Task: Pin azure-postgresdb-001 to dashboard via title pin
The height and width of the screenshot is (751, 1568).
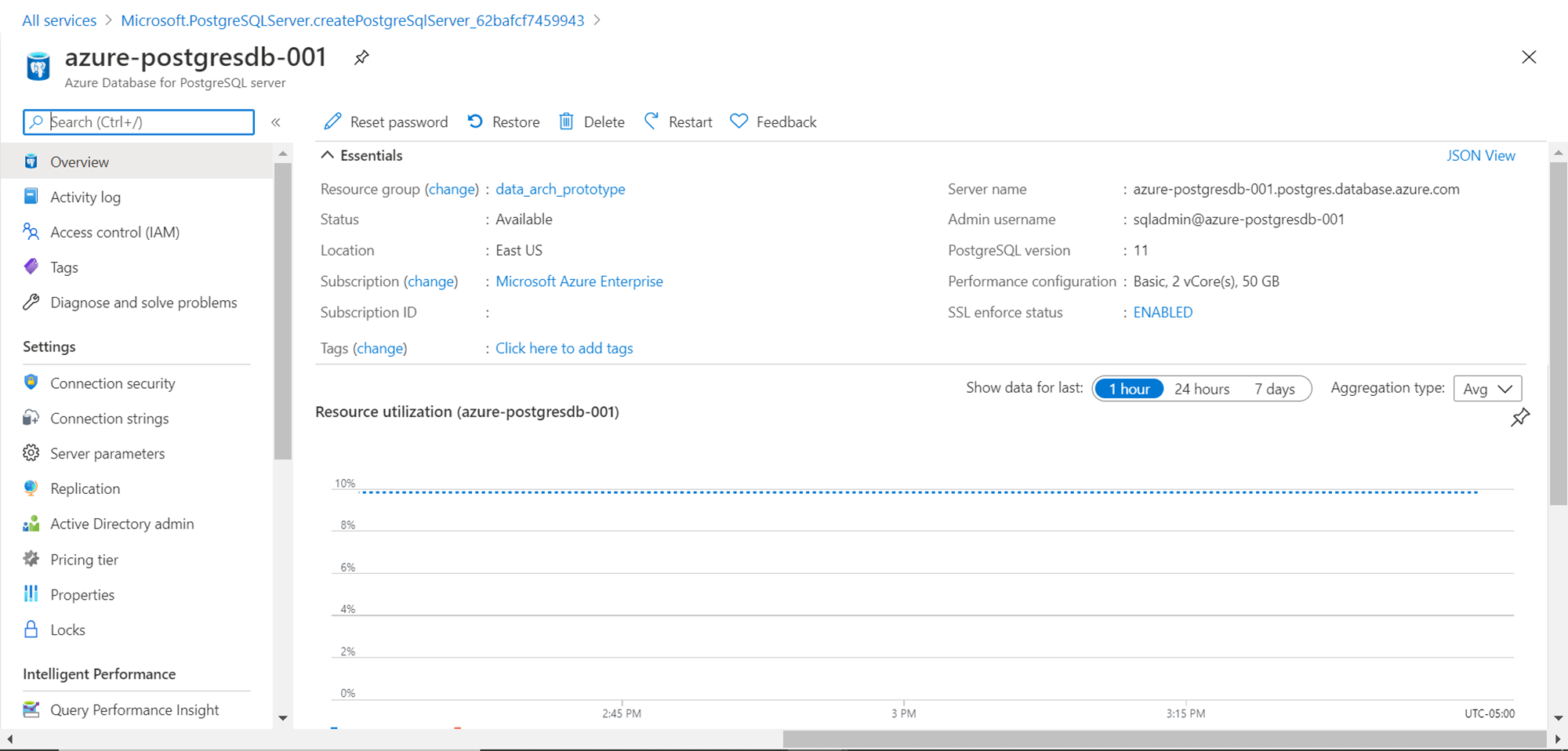Action: [361, 57]
